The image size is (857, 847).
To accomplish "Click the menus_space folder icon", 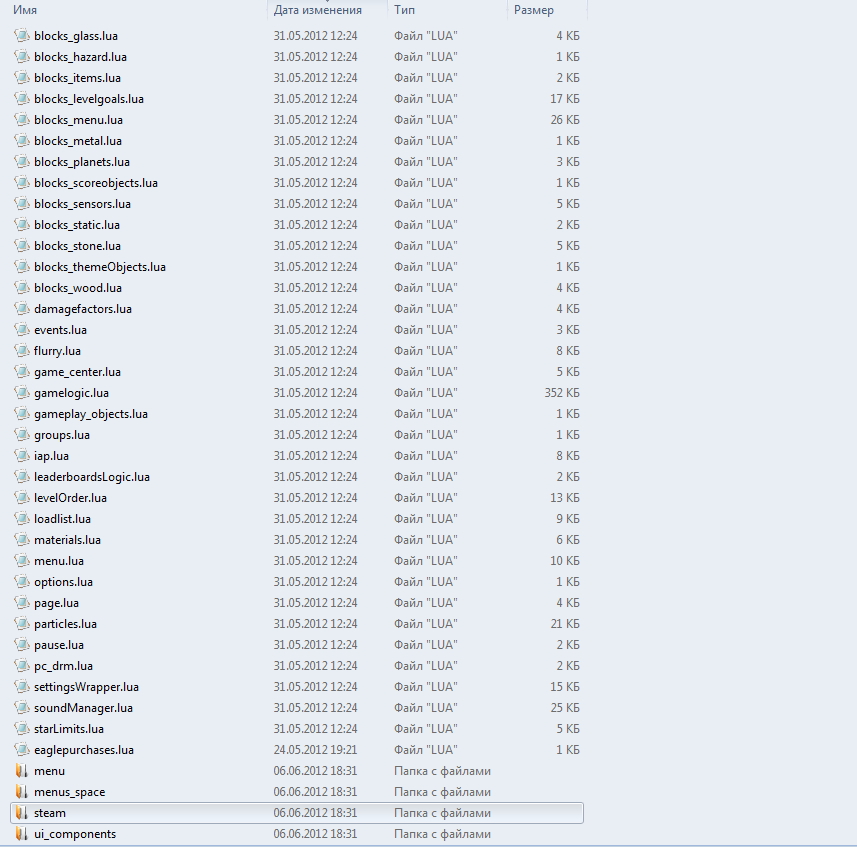I will 21,791.
